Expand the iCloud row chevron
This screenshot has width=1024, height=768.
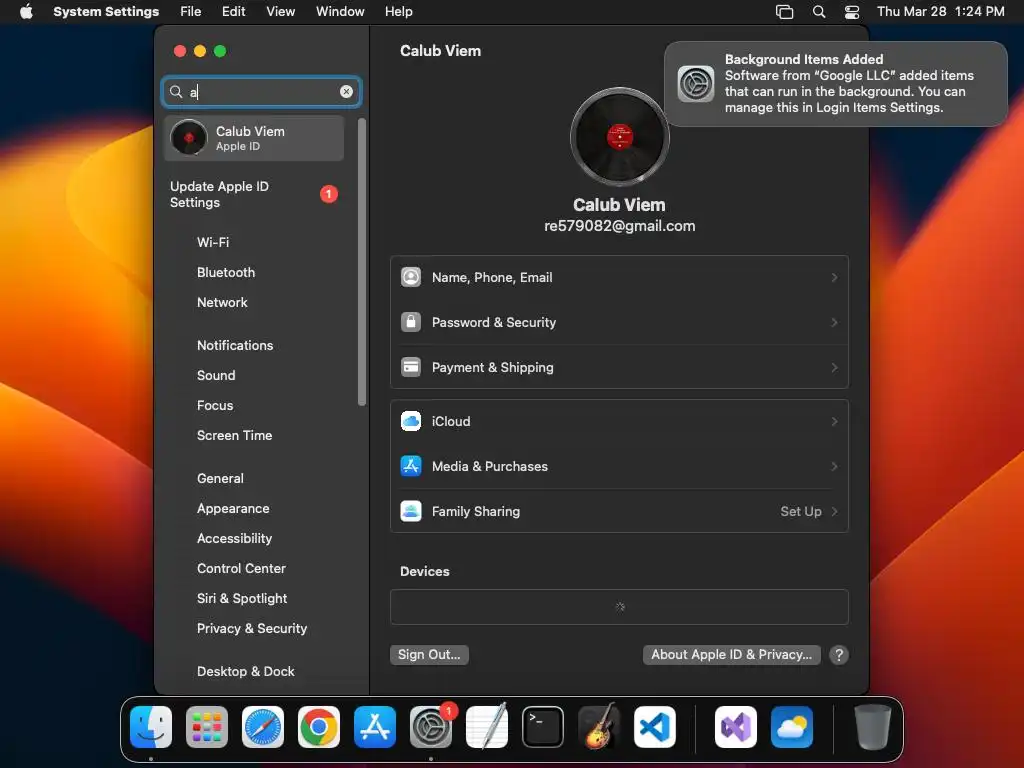(834, 421)
